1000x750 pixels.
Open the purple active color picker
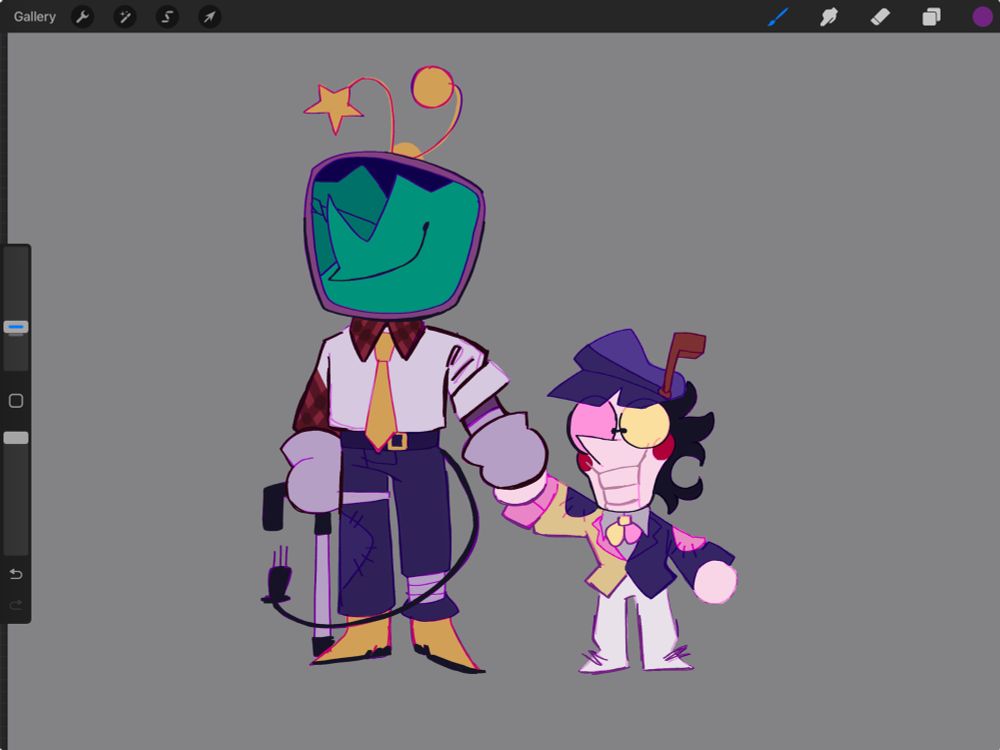982,17
